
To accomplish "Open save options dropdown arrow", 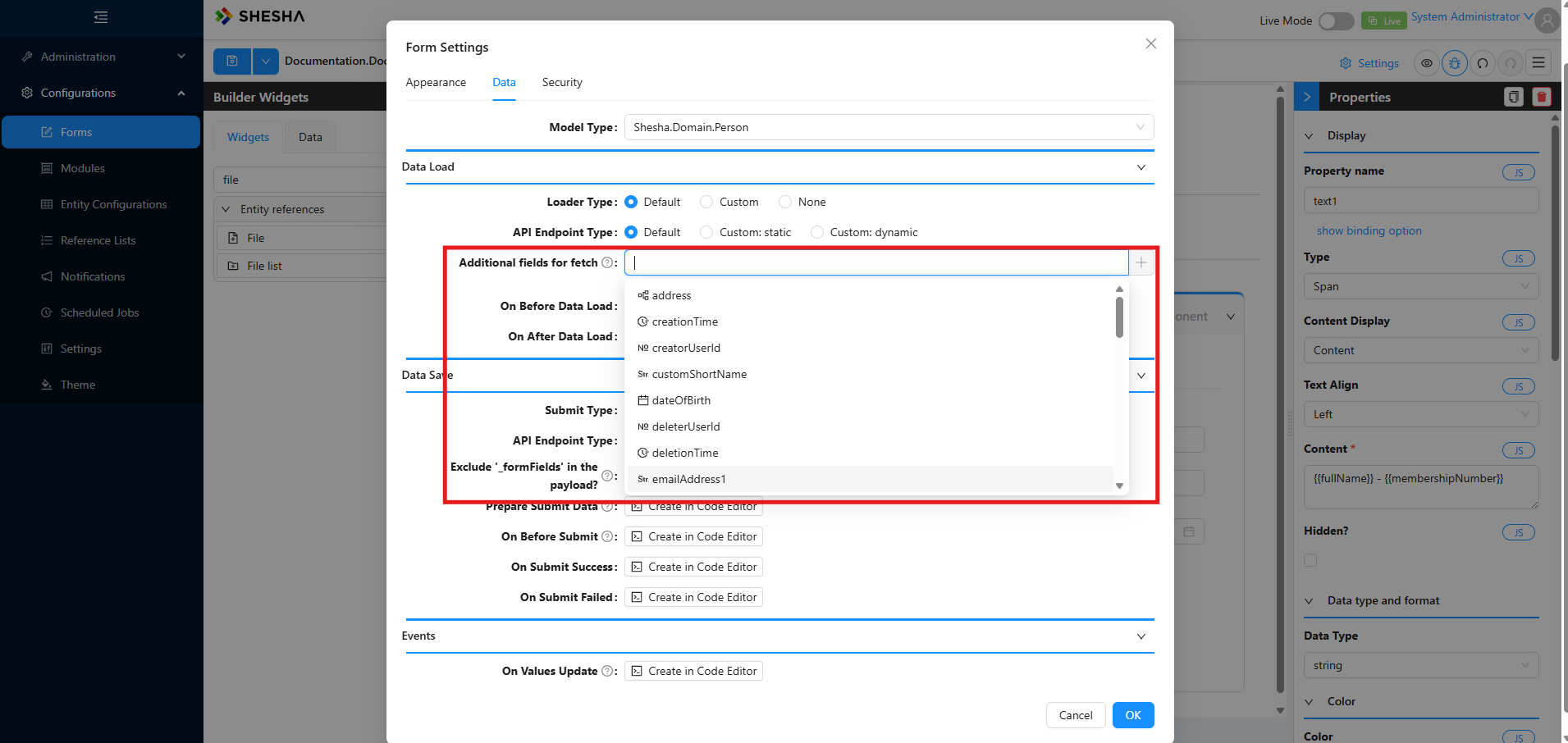I will click(x=266, y=62).
